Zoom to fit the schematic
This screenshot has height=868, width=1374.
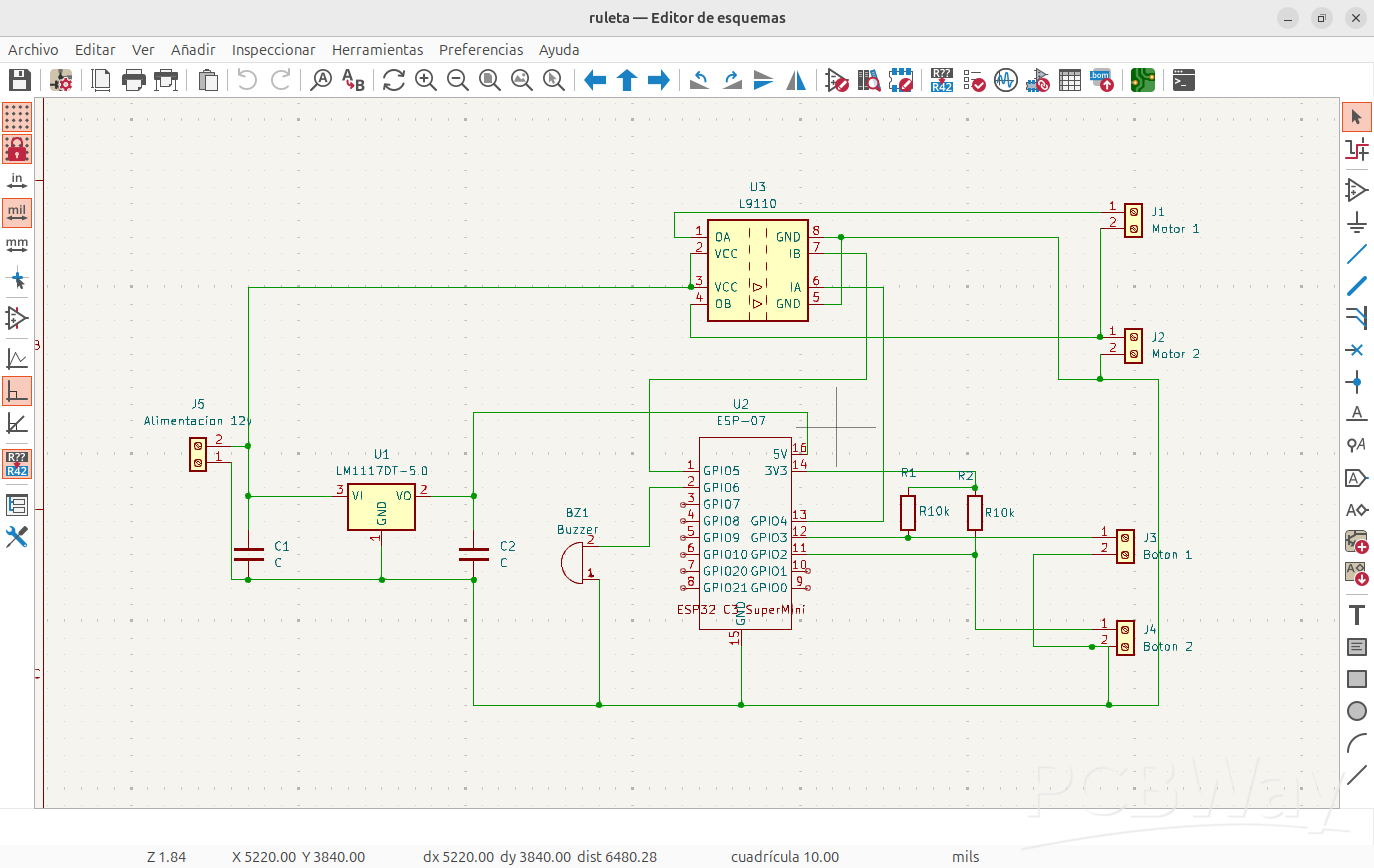tap(490, 80)
